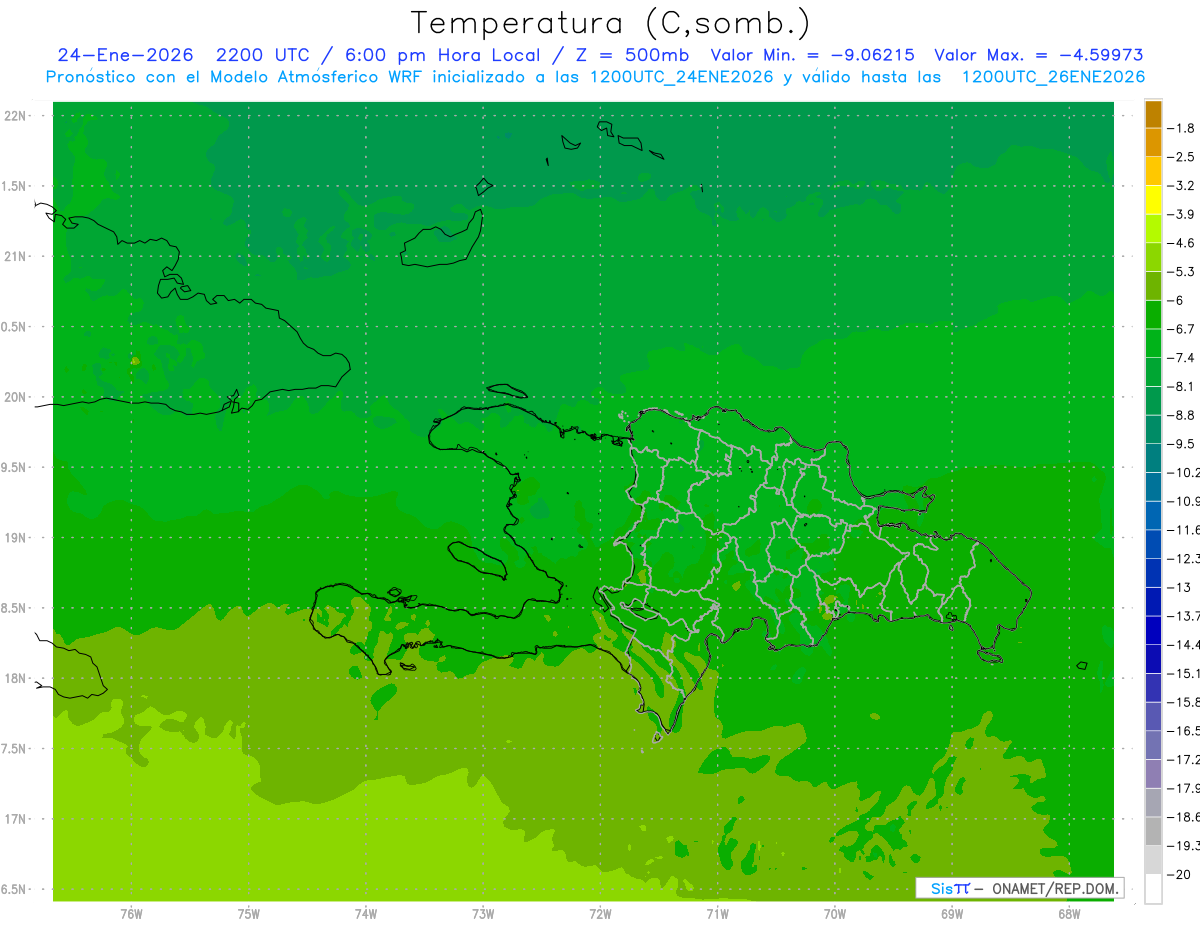Click the '-15.1' colorbar value

(1183, 673)
